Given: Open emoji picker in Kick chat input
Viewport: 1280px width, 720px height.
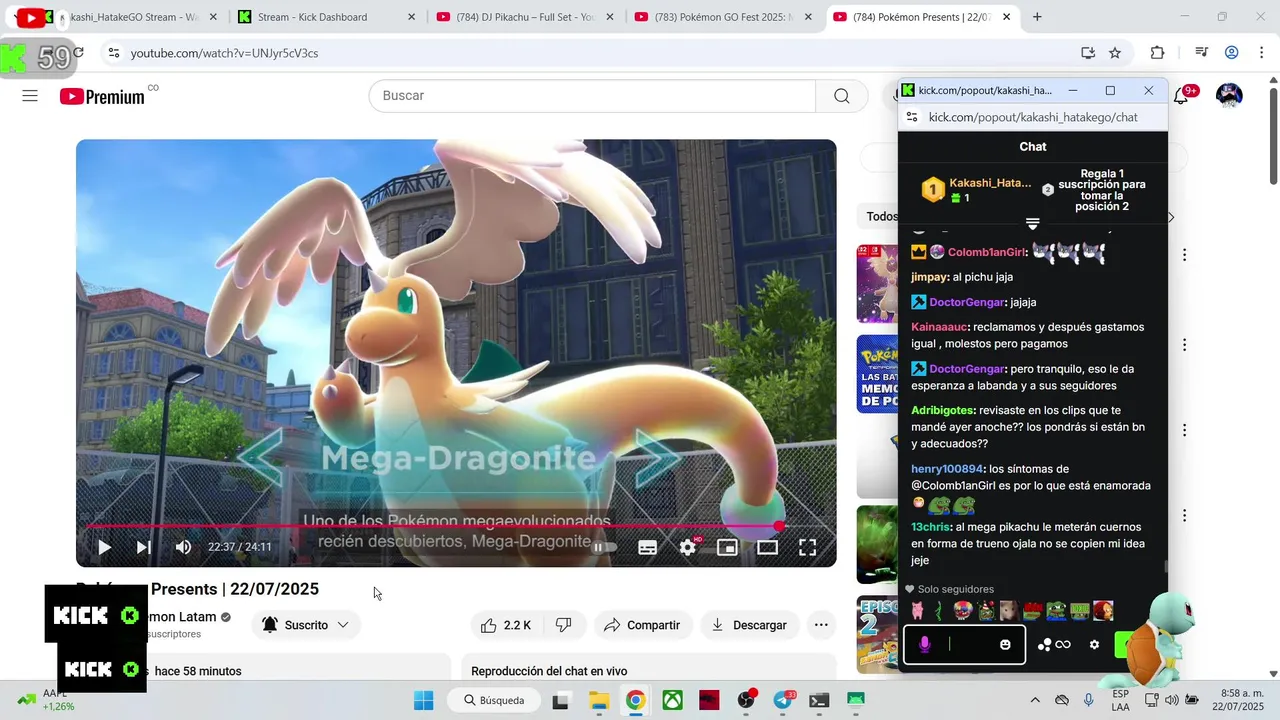Looking at the screenshot, I should click(1005, 645).
